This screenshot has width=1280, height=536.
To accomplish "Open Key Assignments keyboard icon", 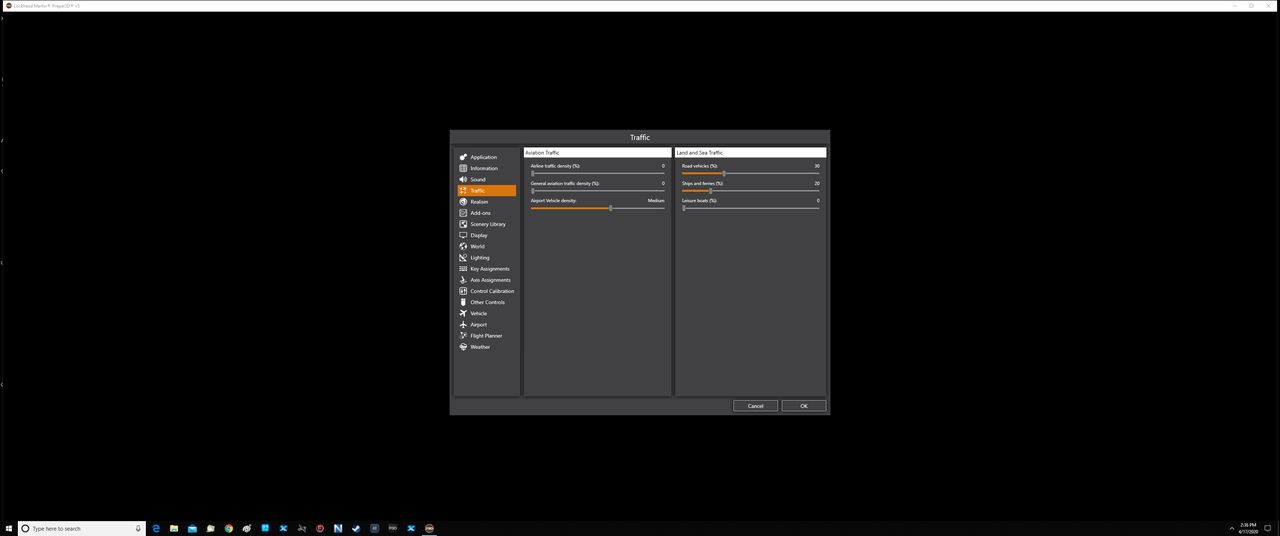I will point(463,269).
